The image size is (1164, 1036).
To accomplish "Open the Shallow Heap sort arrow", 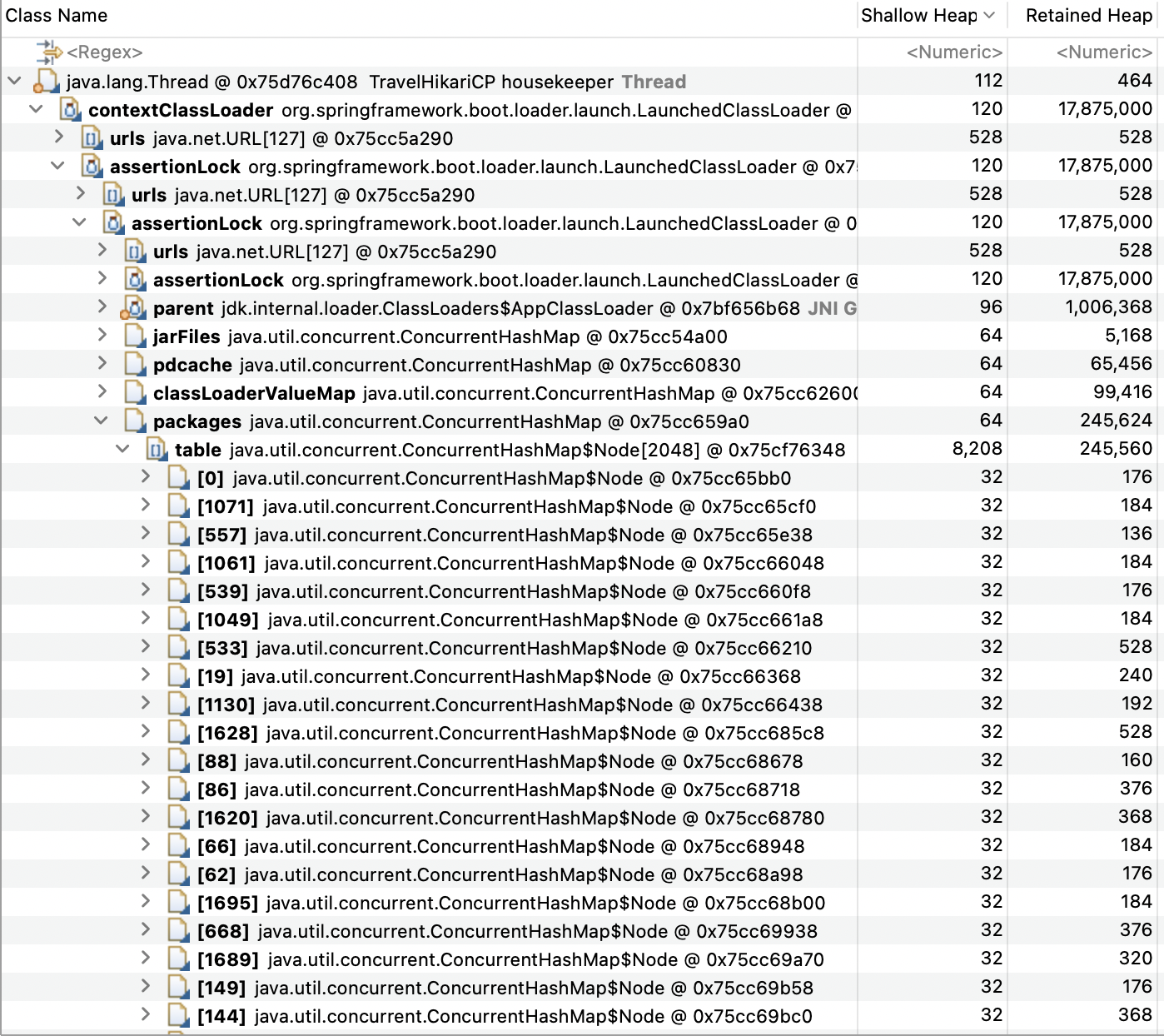I will click(989, 16).
